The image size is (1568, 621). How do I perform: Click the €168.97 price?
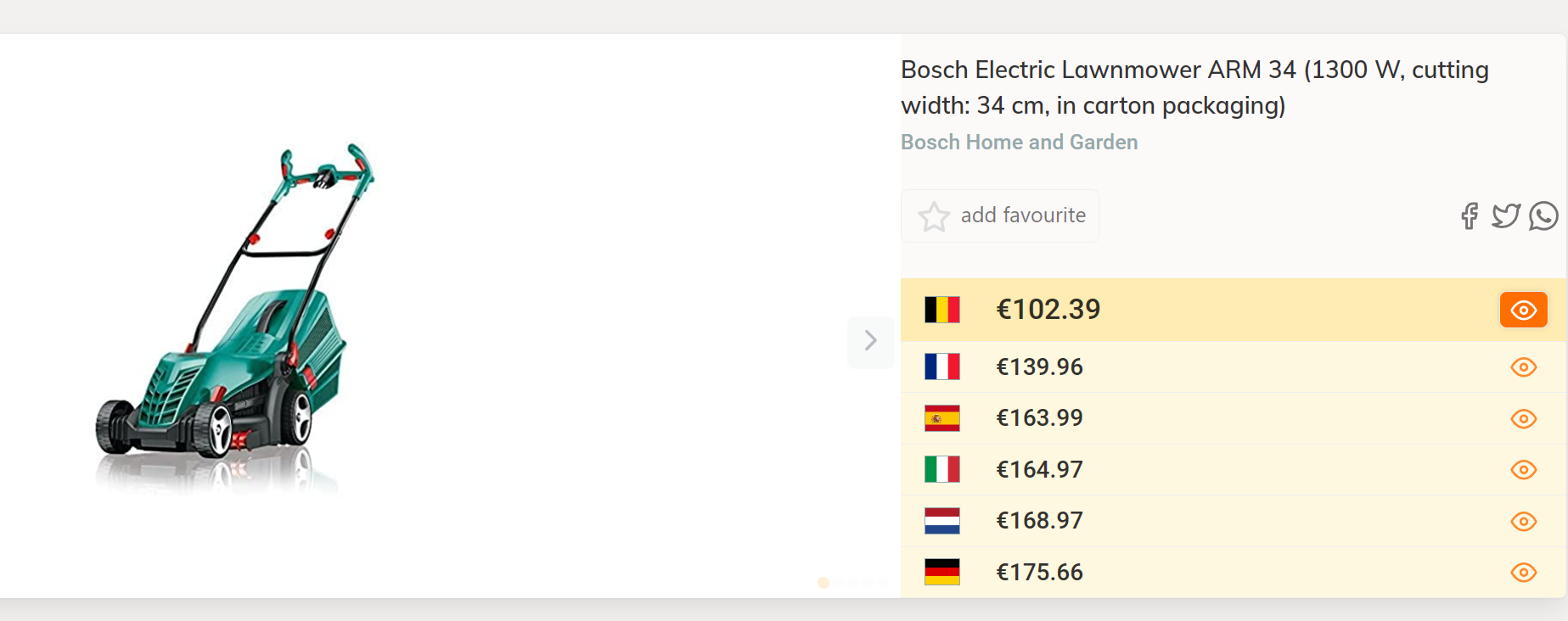pyautogui.click(x=1039, y=521)
